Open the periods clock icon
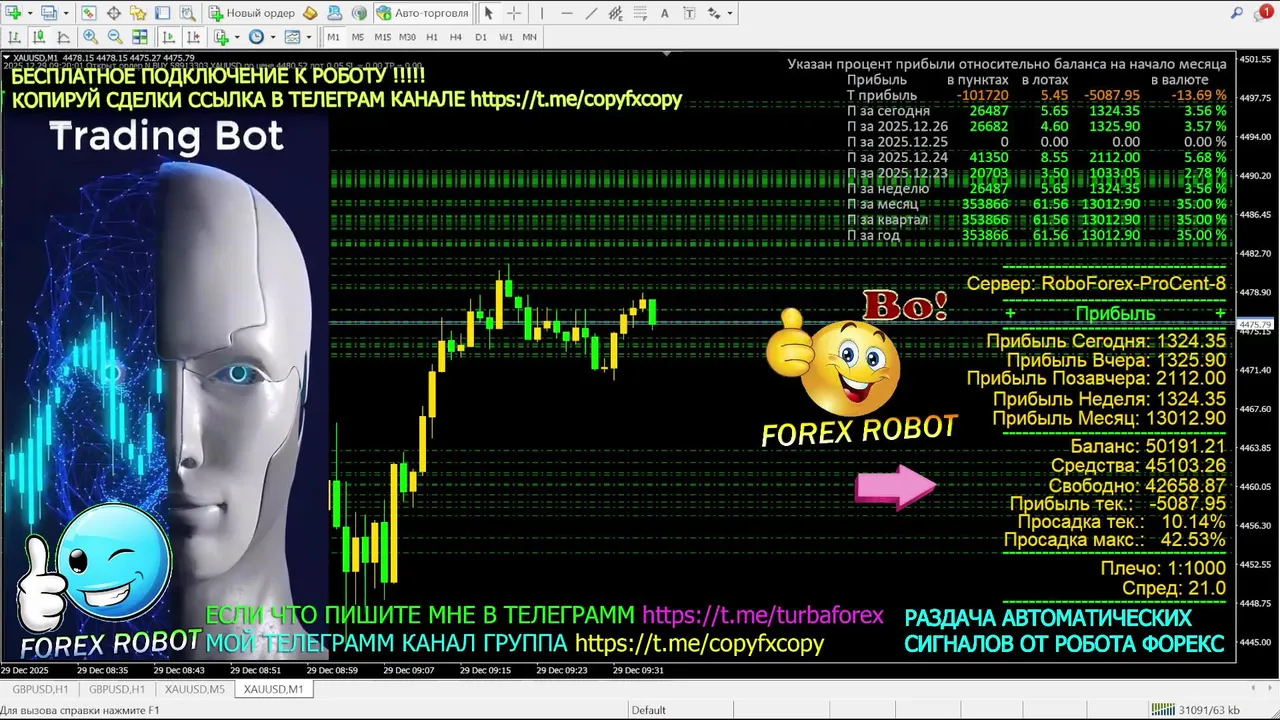The image size is (1280, 720). tap(256, 37)
